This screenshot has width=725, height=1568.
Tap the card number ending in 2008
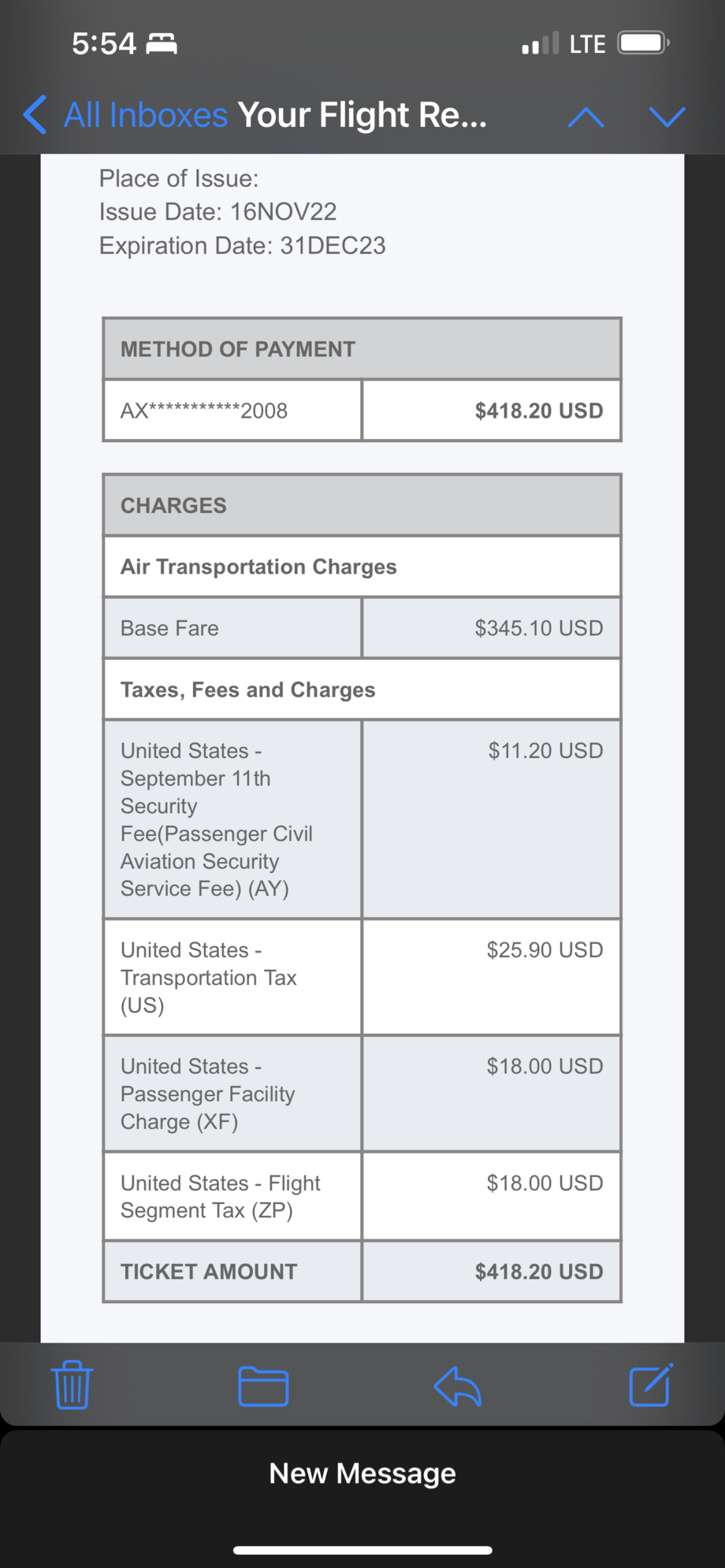pyautogui.click(x=204, y=411)
